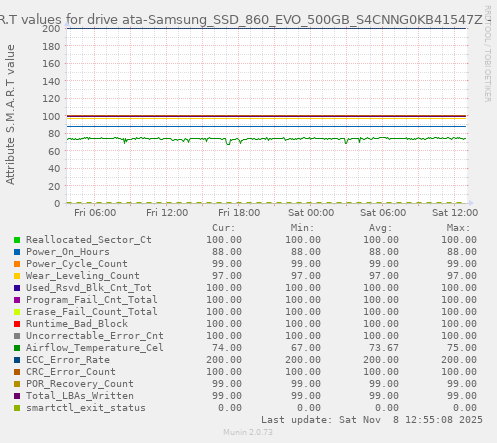Click the Munin 2.0.73 version footer
The width and height of the screenshot is (497, 443).
(x=248, y=432)
